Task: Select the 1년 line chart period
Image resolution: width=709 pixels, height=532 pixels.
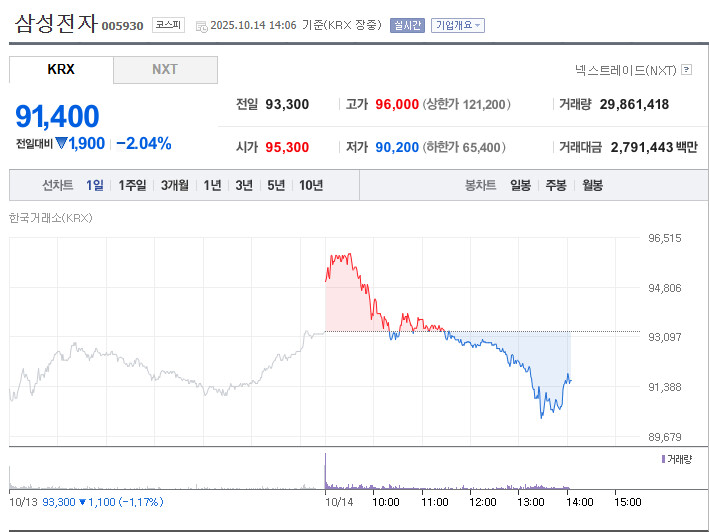Action: (x=212, y=185)
